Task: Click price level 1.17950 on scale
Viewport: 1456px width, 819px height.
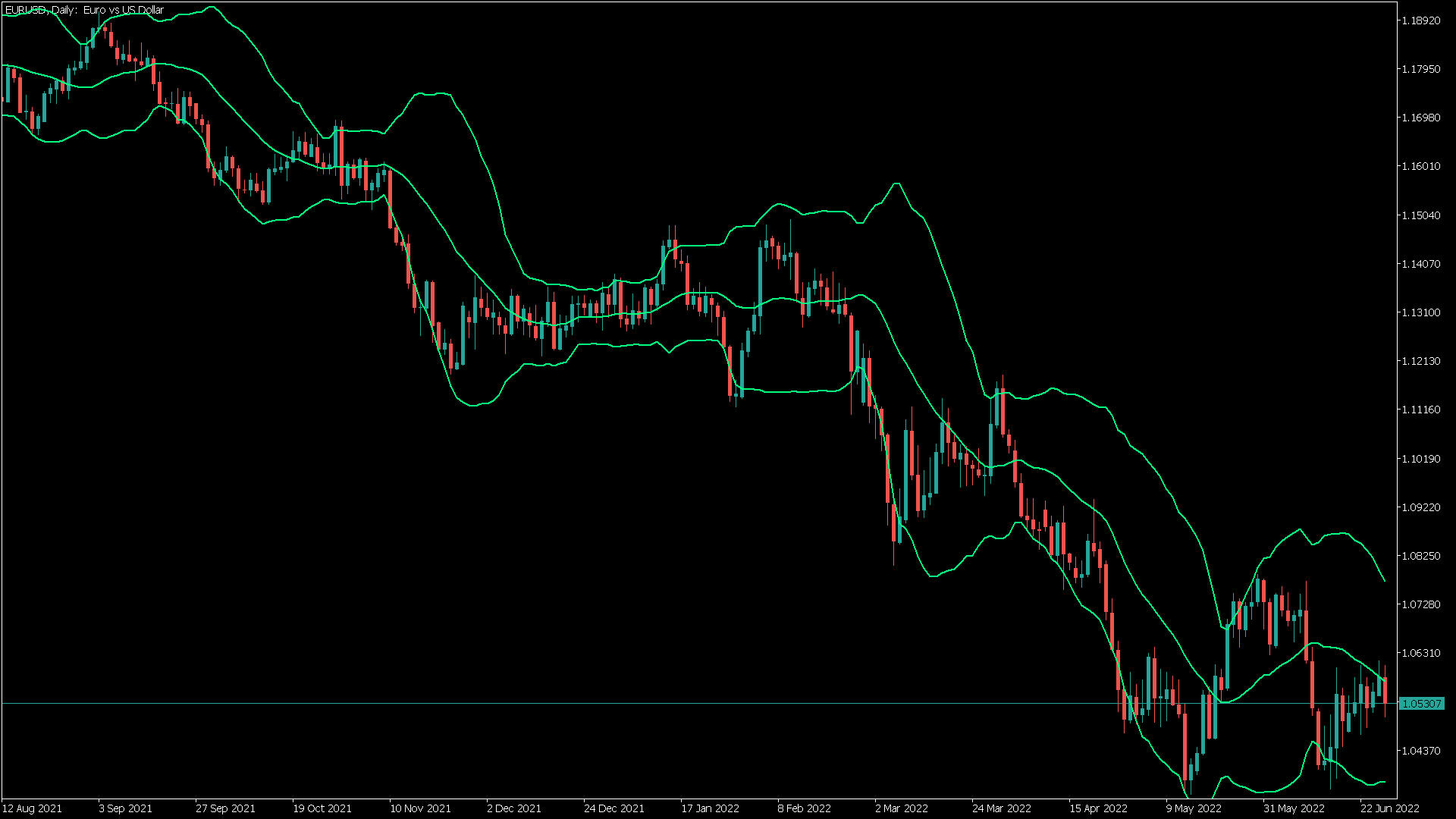Action: (1421, 69)
